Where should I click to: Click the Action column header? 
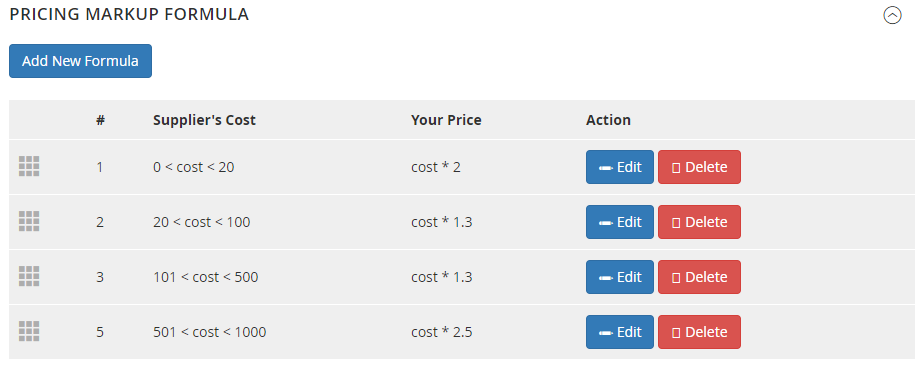pos(608,120)
